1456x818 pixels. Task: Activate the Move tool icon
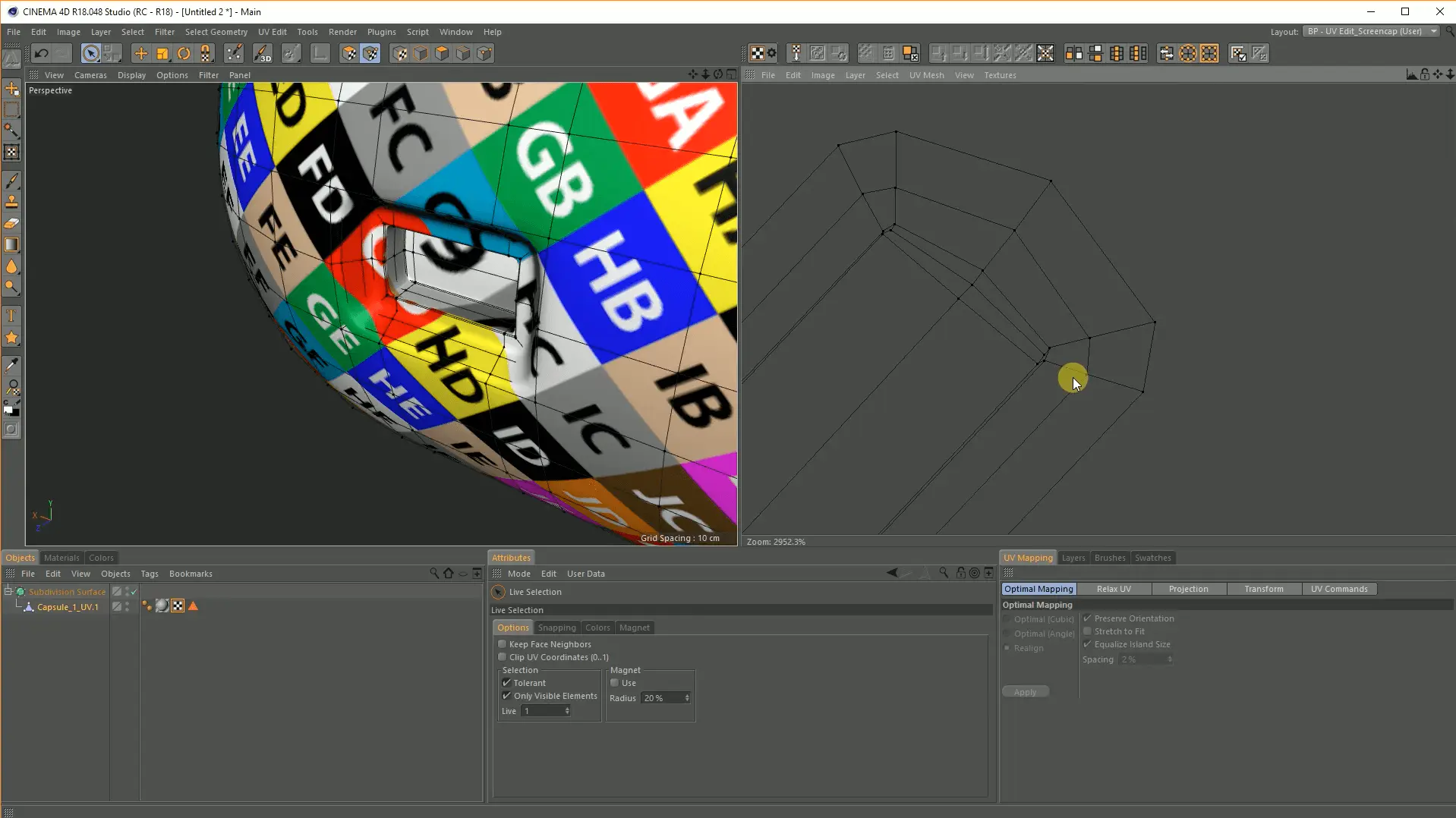pos(140,53)
